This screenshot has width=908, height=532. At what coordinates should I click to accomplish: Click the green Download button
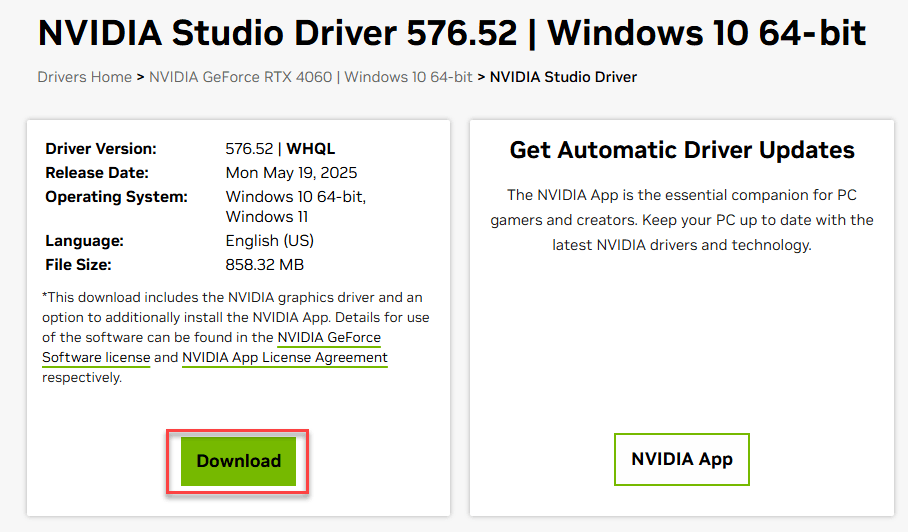pyautogui.click(x=238, y=461)
